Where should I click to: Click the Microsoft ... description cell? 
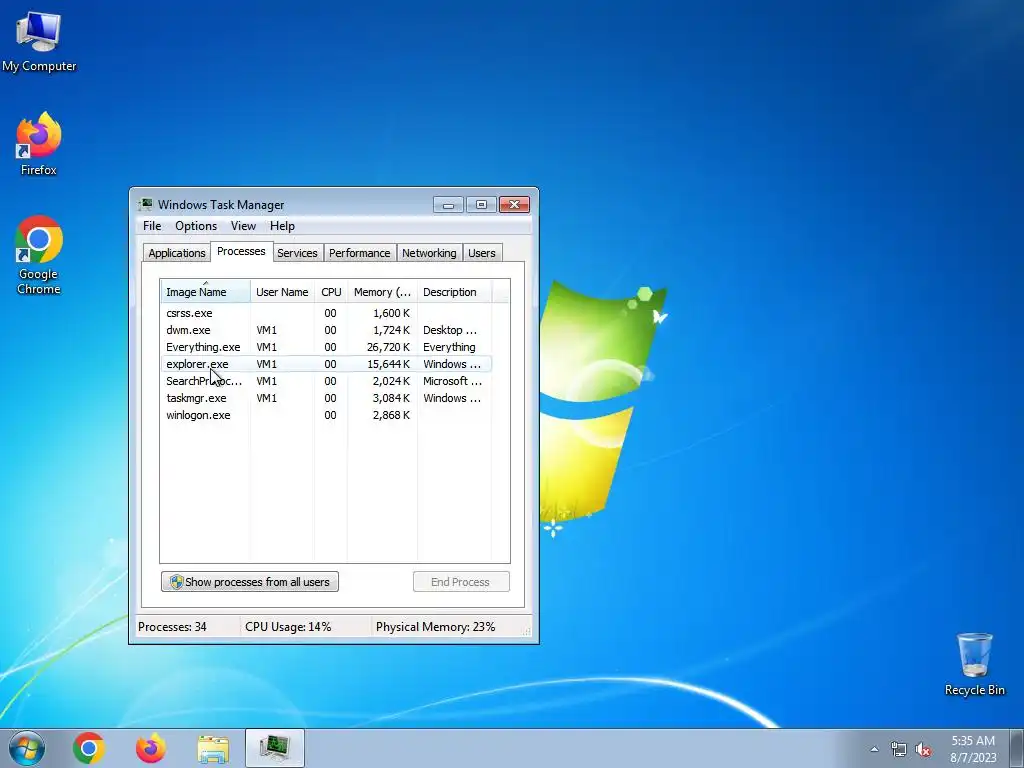pyautogui.click(x=452, y=381)
